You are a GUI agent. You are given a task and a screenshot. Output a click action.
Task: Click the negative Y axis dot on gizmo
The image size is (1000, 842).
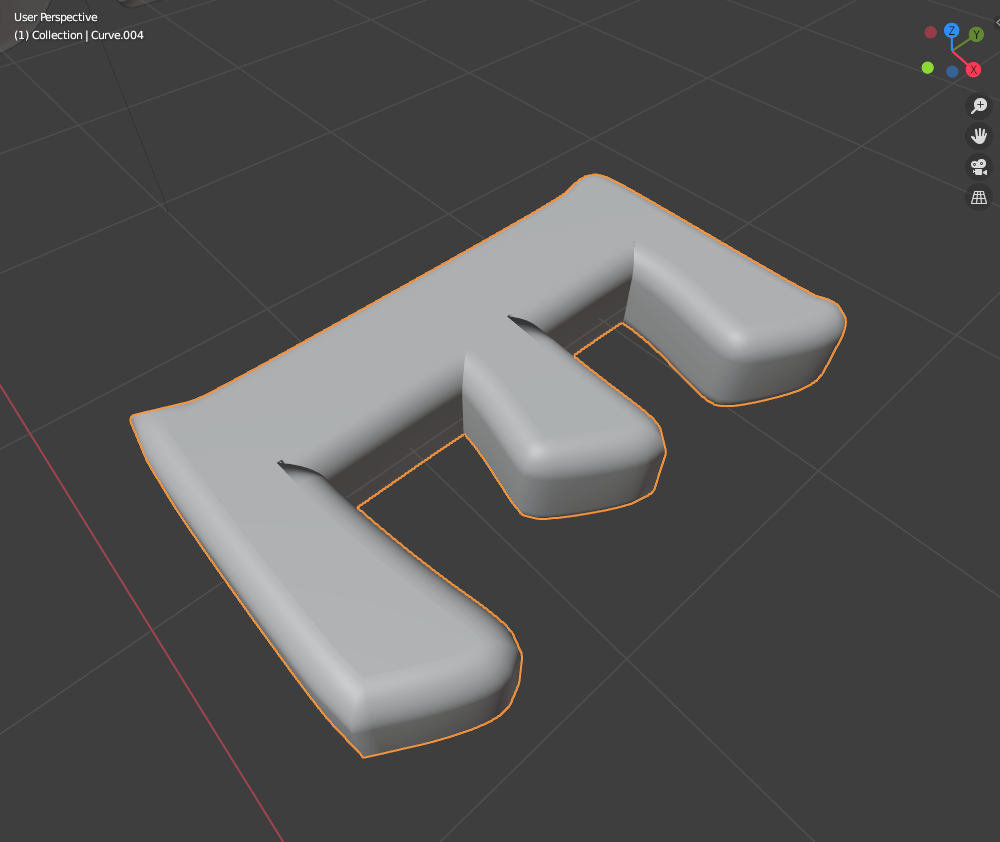click(x=927, y=68)
